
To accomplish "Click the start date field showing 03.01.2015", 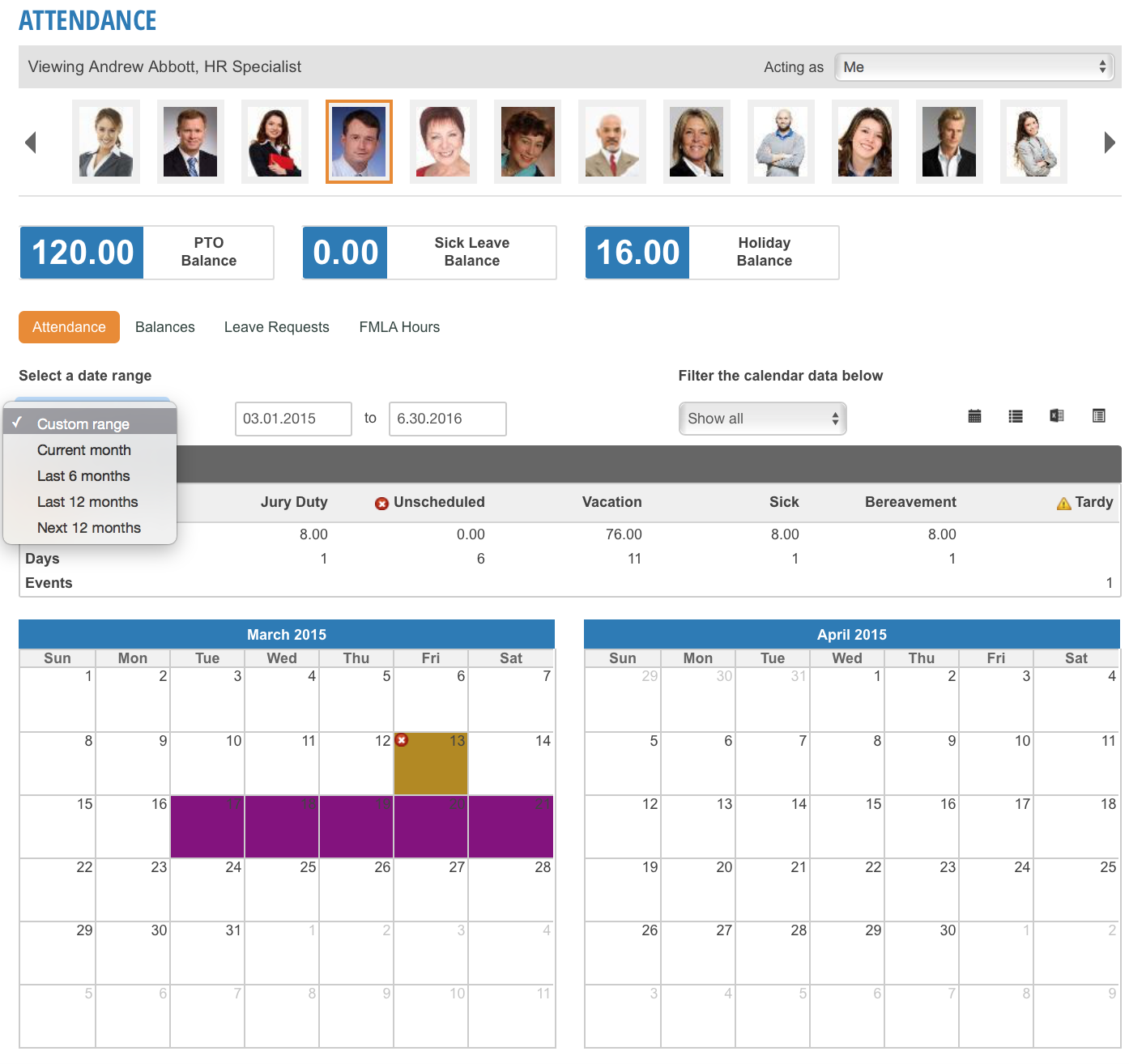I will point(293,419).
